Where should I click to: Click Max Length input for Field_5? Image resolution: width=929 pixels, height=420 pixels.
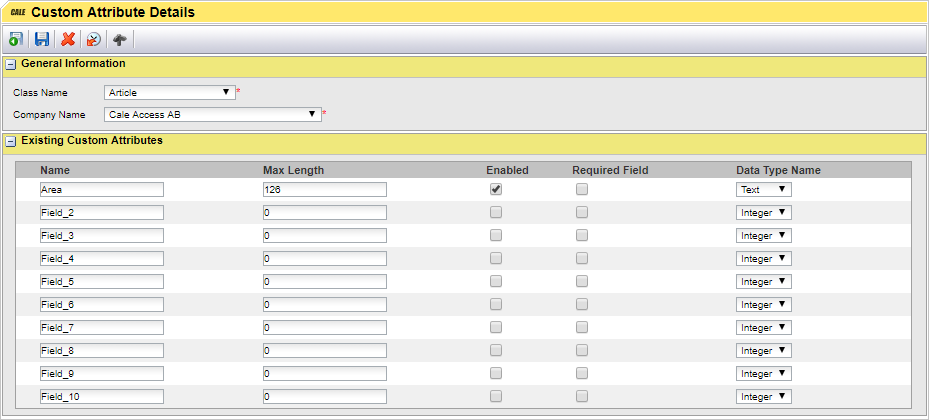[325, 282]
